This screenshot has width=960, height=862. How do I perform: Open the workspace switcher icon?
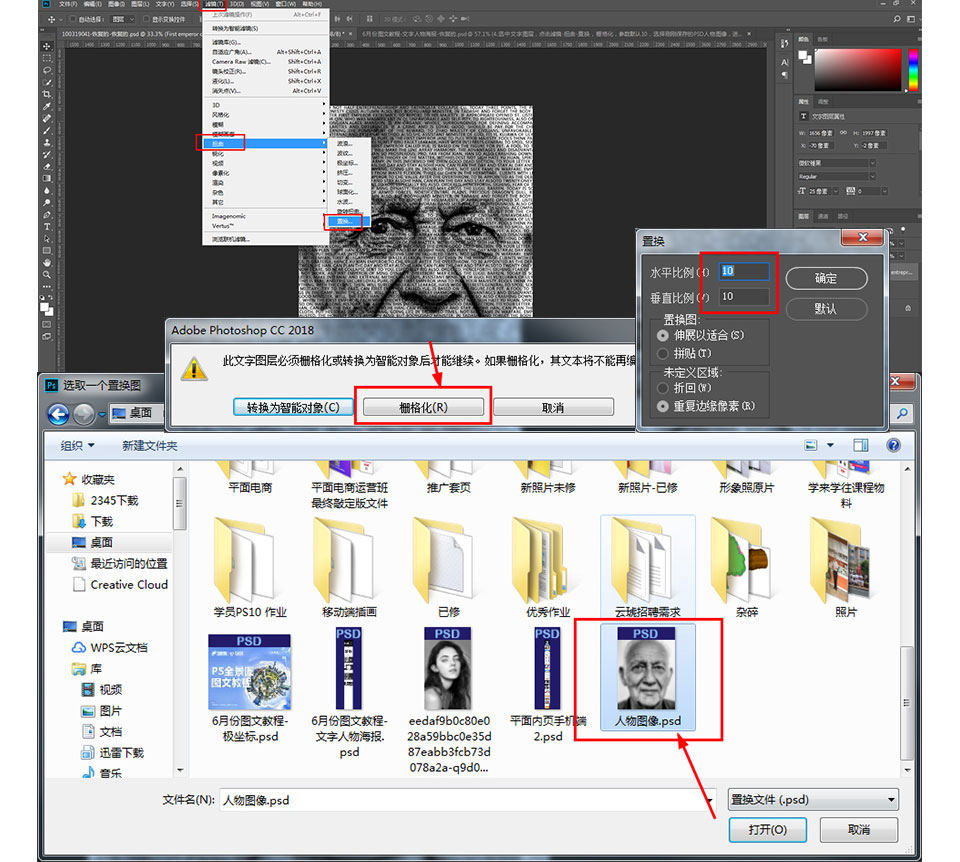tap(911, 19)
